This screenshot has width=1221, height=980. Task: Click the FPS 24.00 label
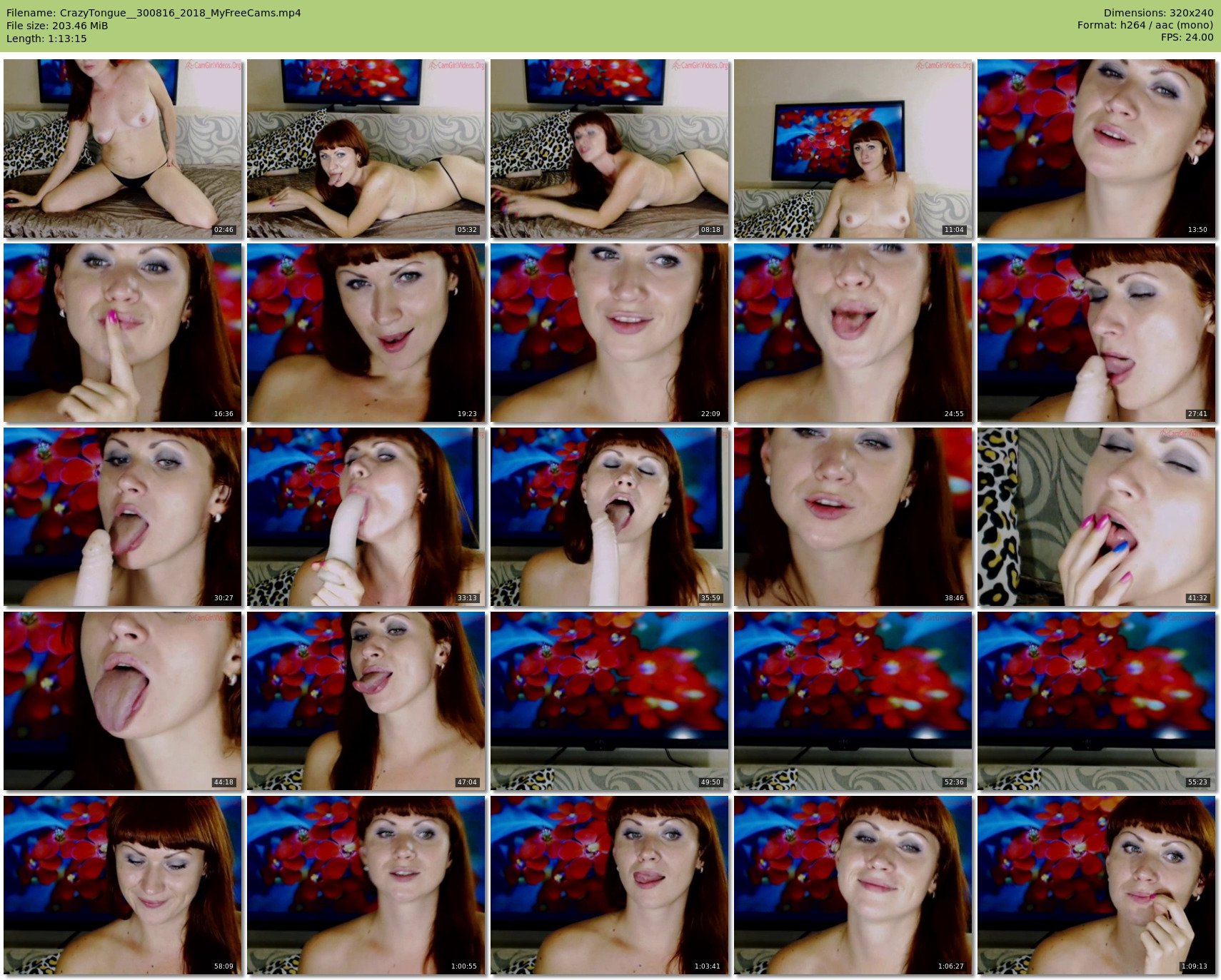point(1187,37)
